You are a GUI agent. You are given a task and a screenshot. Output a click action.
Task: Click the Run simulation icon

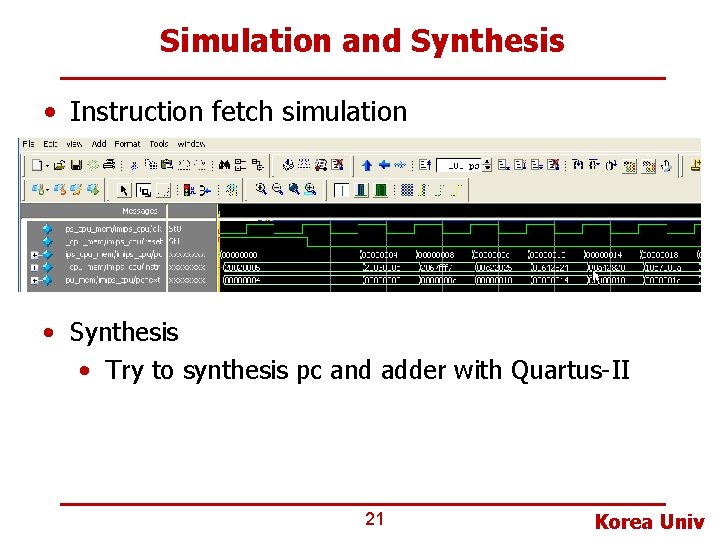[x=504, y=165]
